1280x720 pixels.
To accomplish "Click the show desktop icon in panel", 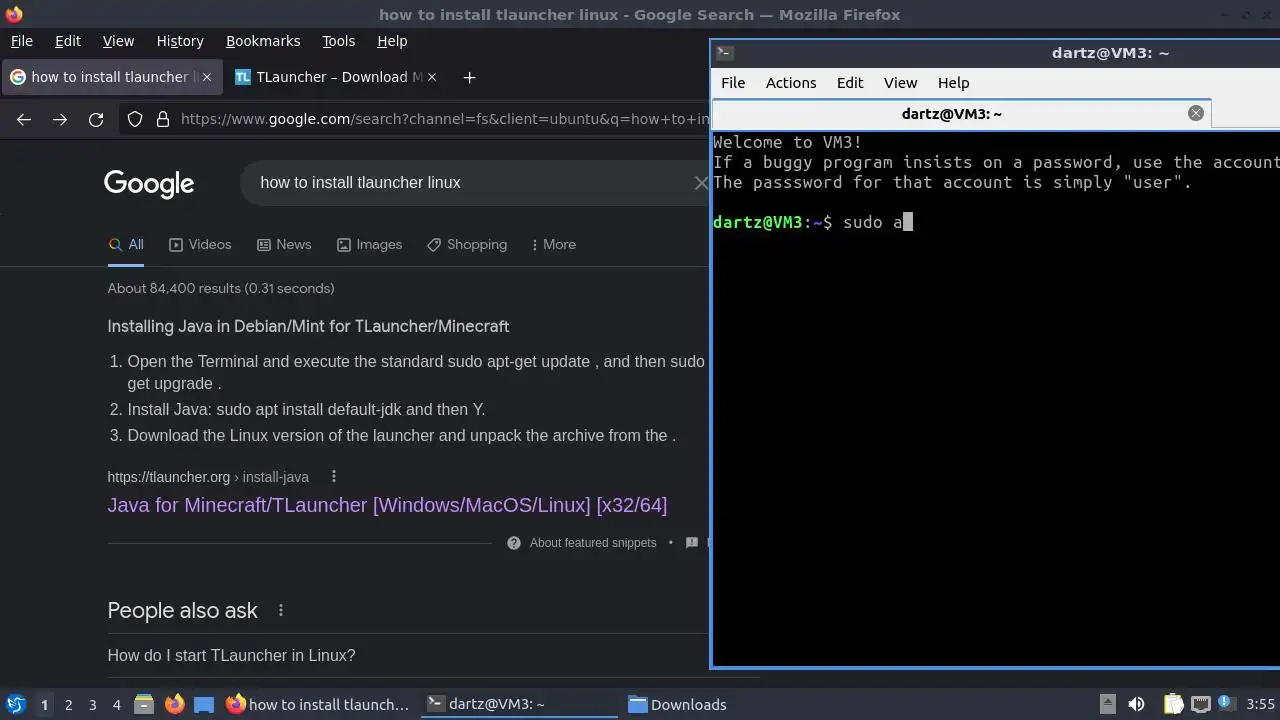I will tap(204, 704).
